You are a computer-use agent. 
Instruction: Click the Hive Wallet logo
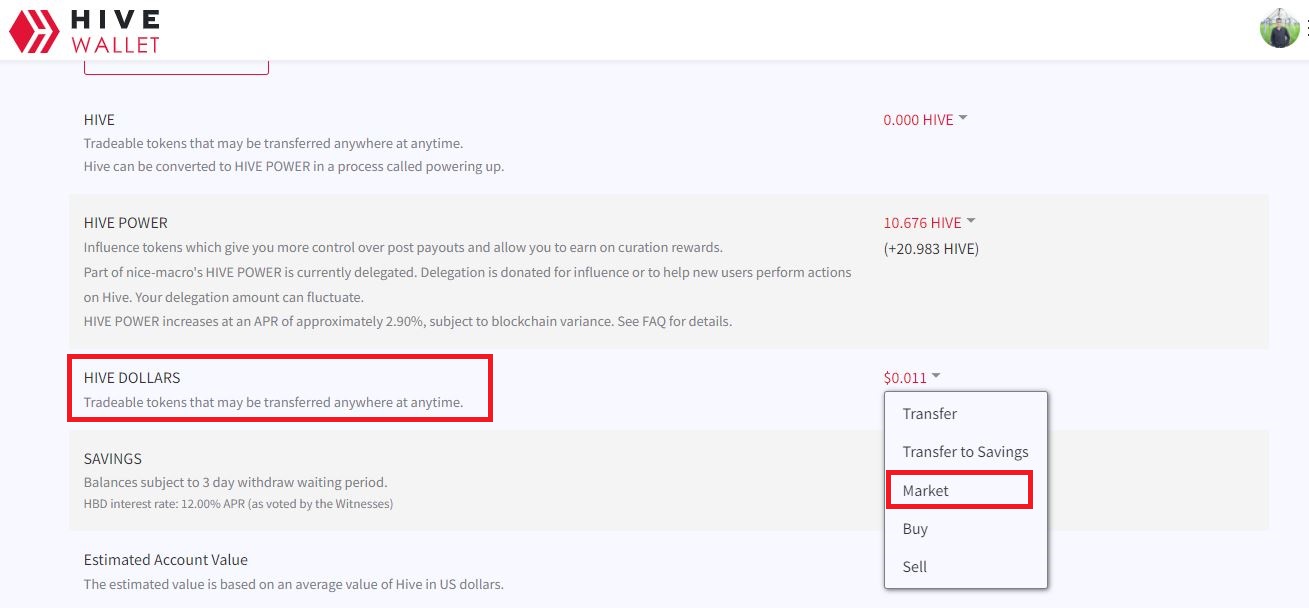84,31
